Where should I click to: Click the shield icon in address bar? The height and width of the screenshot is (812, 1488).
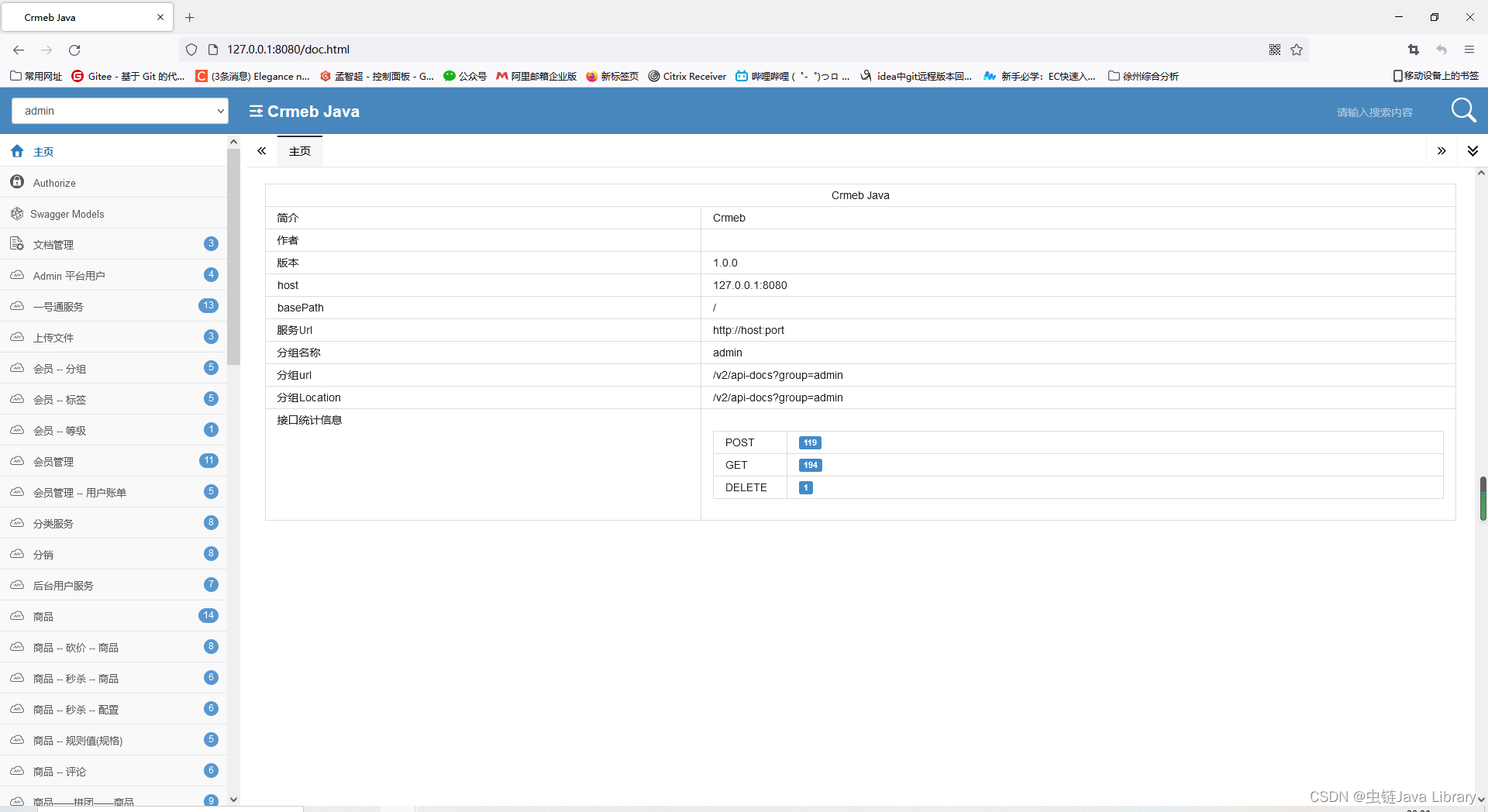coord(191,50)
